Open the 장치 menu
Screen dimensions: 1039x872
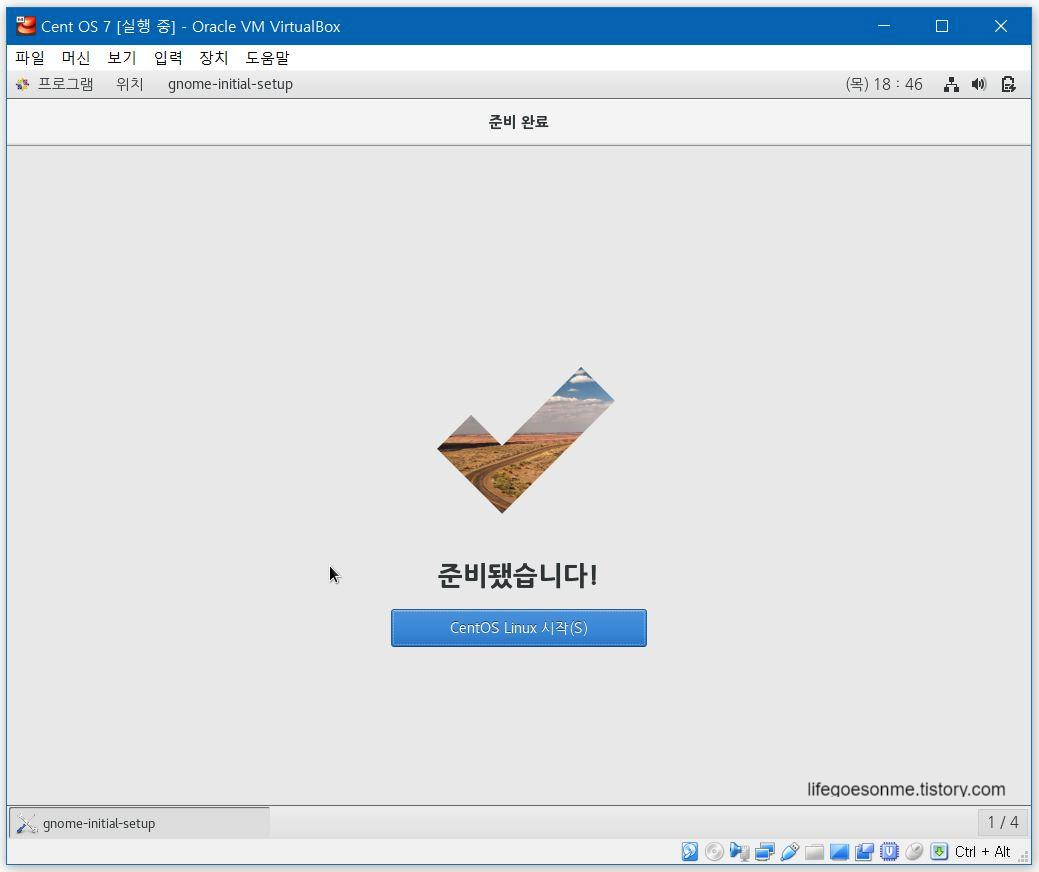(214, 58)
